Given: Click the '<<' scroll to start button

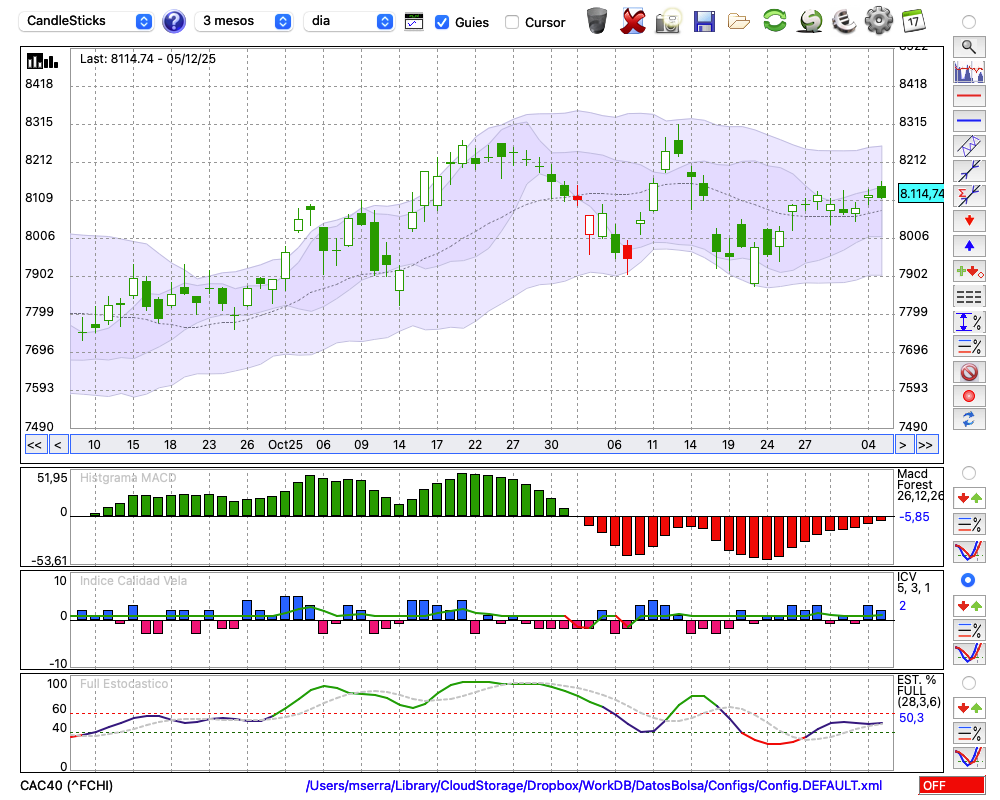Looking at the screenshot, I should [34, 445].
